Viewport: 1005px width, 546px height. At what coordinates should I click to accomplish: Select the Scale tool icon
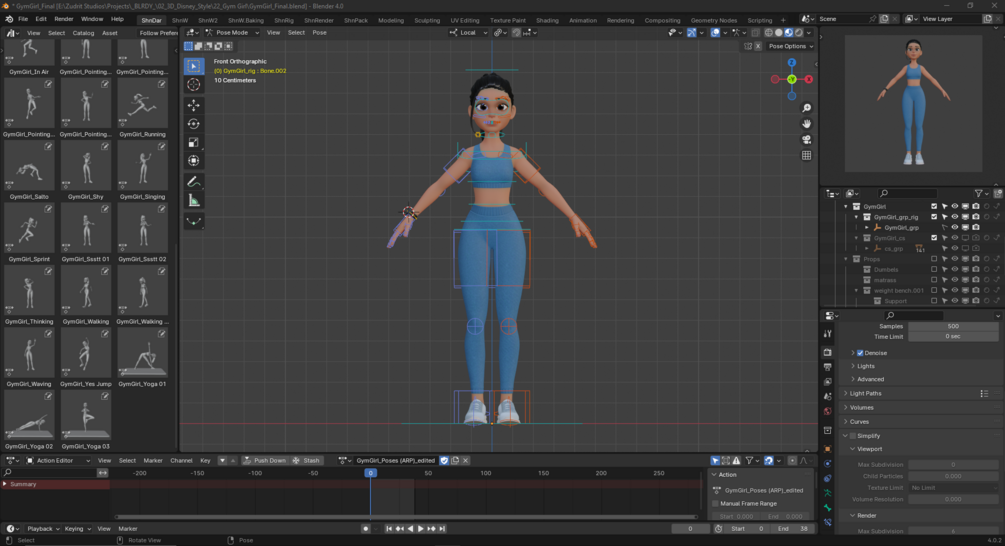coord(194,142)
